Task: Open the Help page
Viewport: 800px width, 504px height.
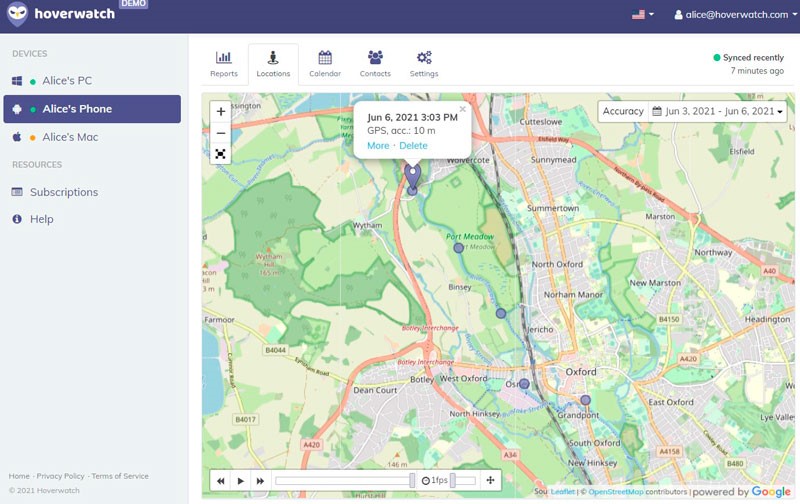Action: [41, 219]
